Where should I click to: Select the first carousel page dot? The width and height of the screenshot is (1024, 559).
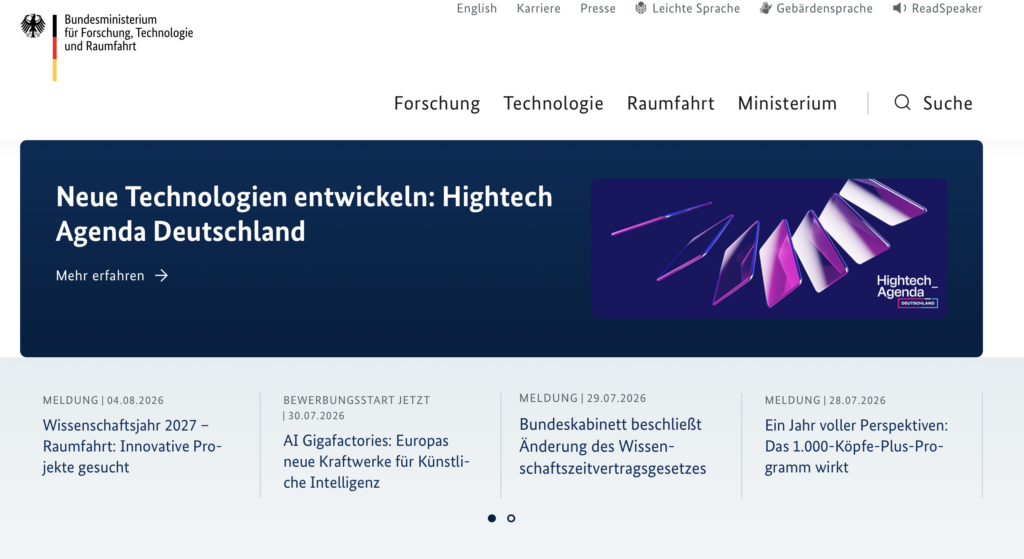pyautogui.click(x=492, y=519)
